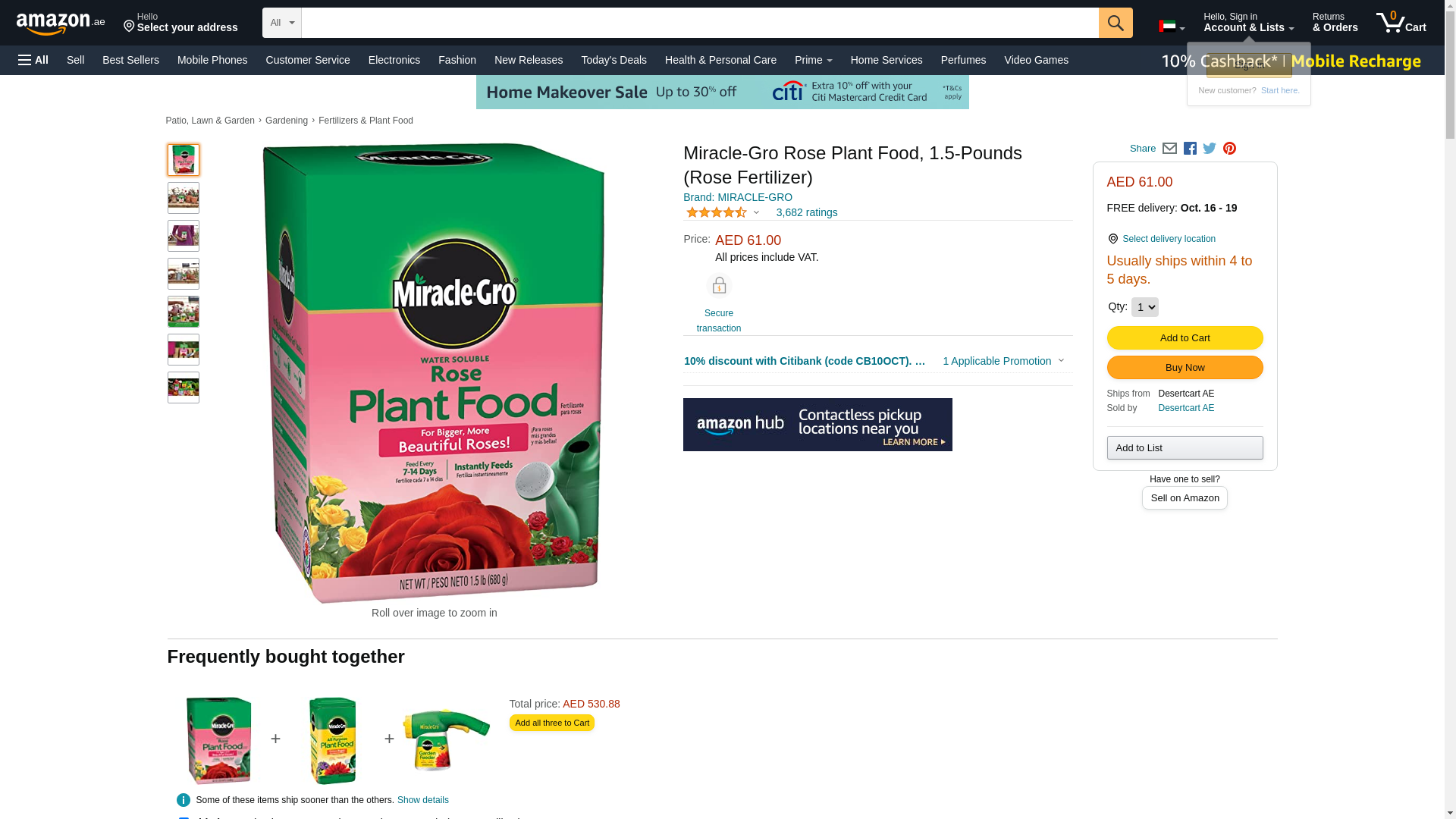Select the second product thumbnail image

click(184, 198)
